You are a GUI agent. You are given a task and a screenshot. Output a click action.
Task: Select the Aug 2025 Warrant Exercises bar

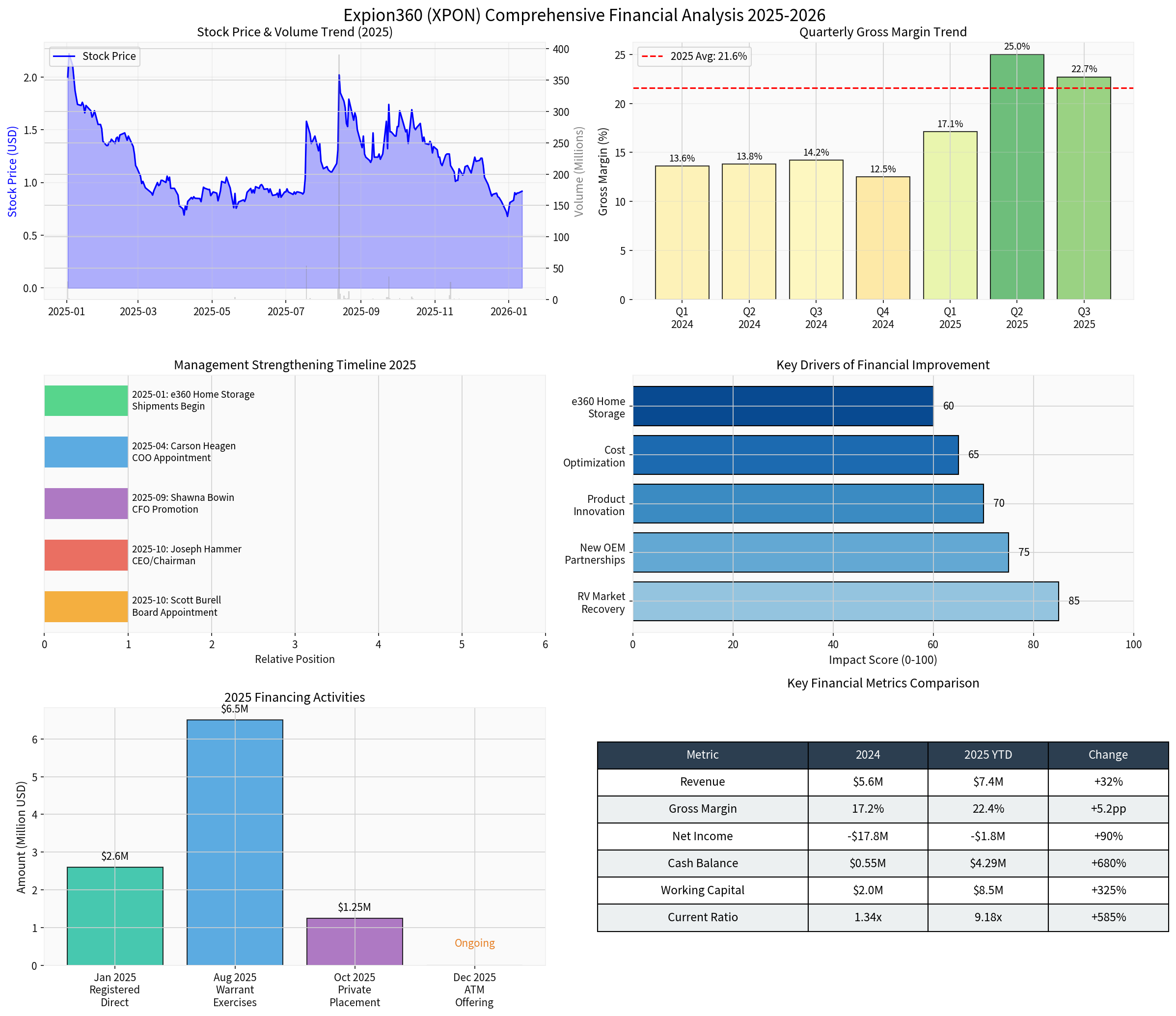(x=235, y=840)
